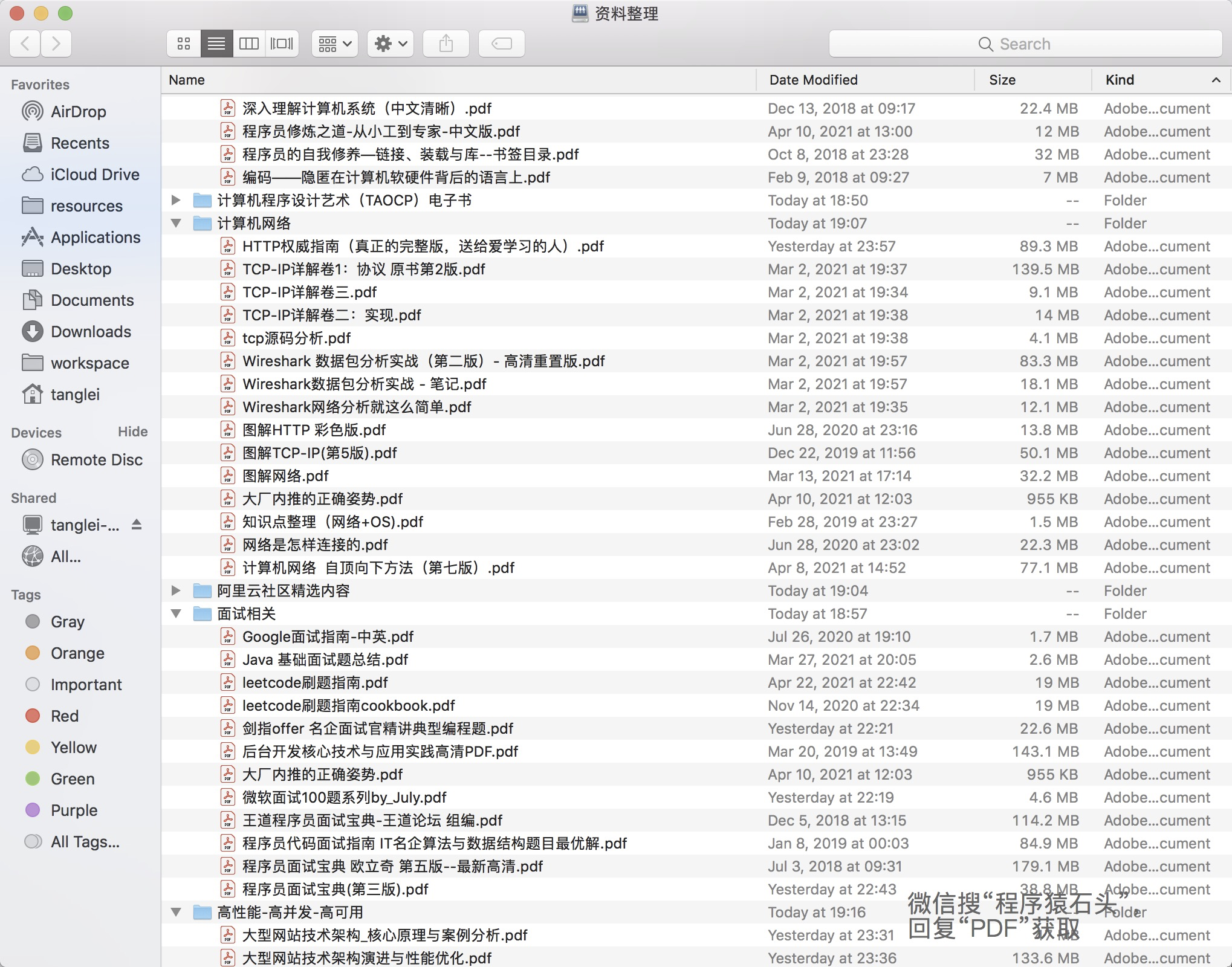Collapse the 计算机网络 folder
This screenshot has width=1232, height=967.
tap(176, 223)
